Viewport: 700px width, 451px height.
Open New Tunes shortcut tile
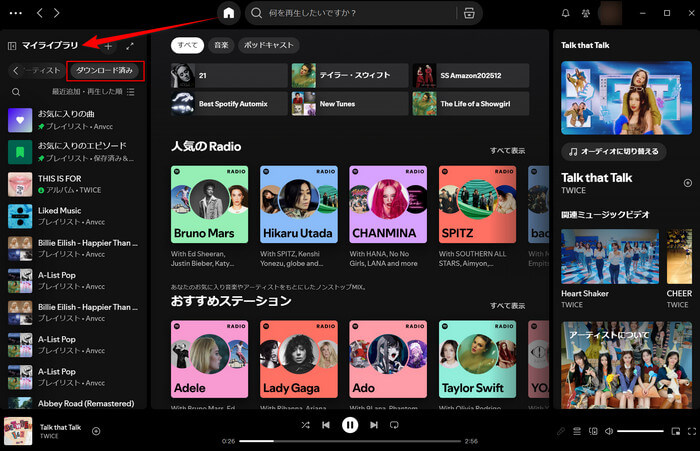click(x=350, y=104)
